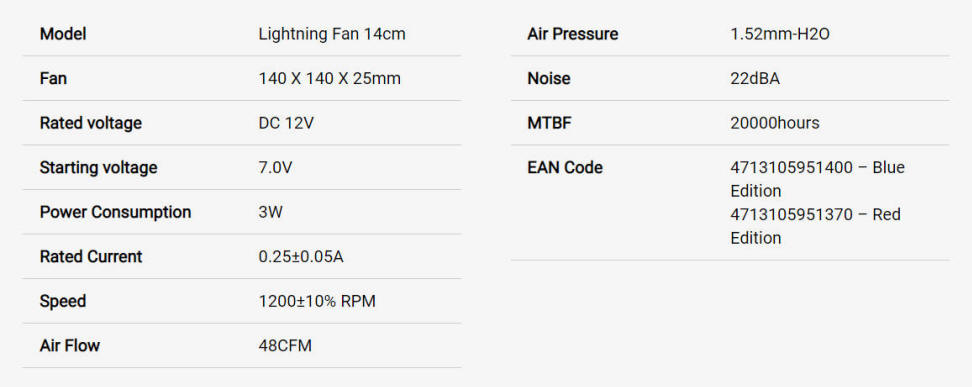Click the 0.25±0.05A value
Screen dimensions: 972x387
[301, 257]
